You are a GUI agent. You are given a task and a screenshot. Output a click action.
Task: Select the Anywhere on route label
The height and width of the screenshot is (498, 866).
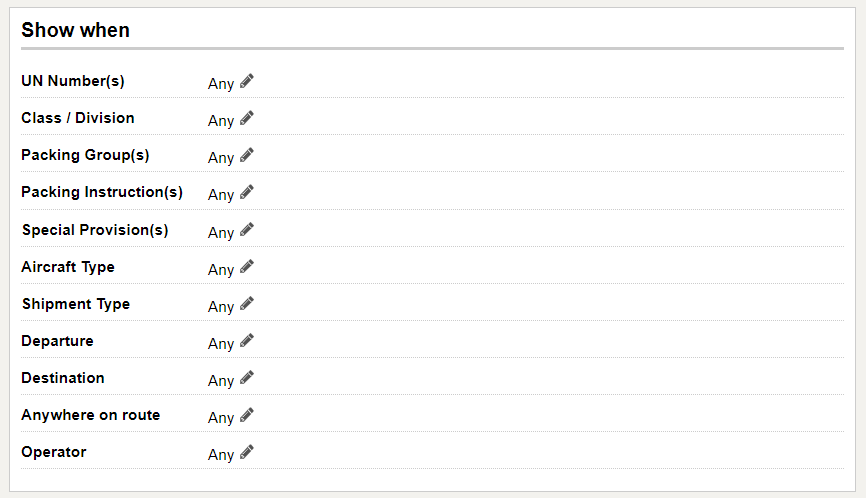click(x=91, y=415)
